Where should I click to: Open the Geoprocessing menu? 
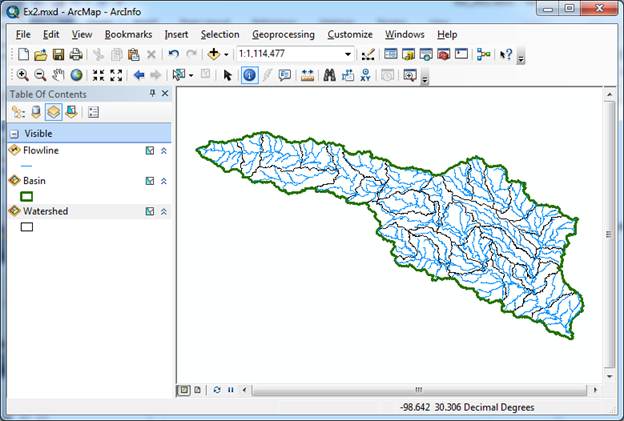(283, 34)
